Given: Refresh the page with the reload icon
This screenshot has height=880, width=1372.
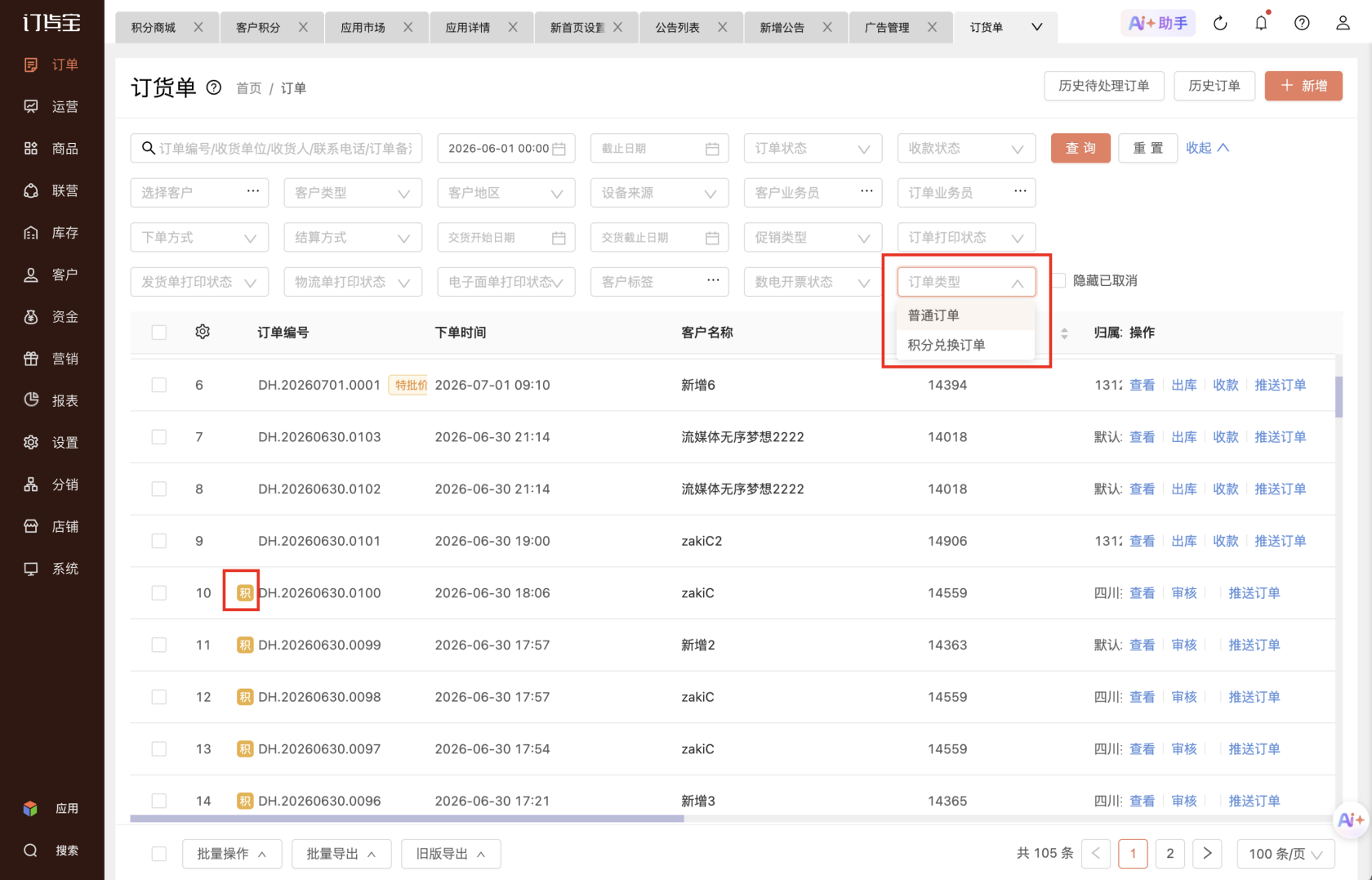Looking at the screenshot, I should coord(1220,24).
